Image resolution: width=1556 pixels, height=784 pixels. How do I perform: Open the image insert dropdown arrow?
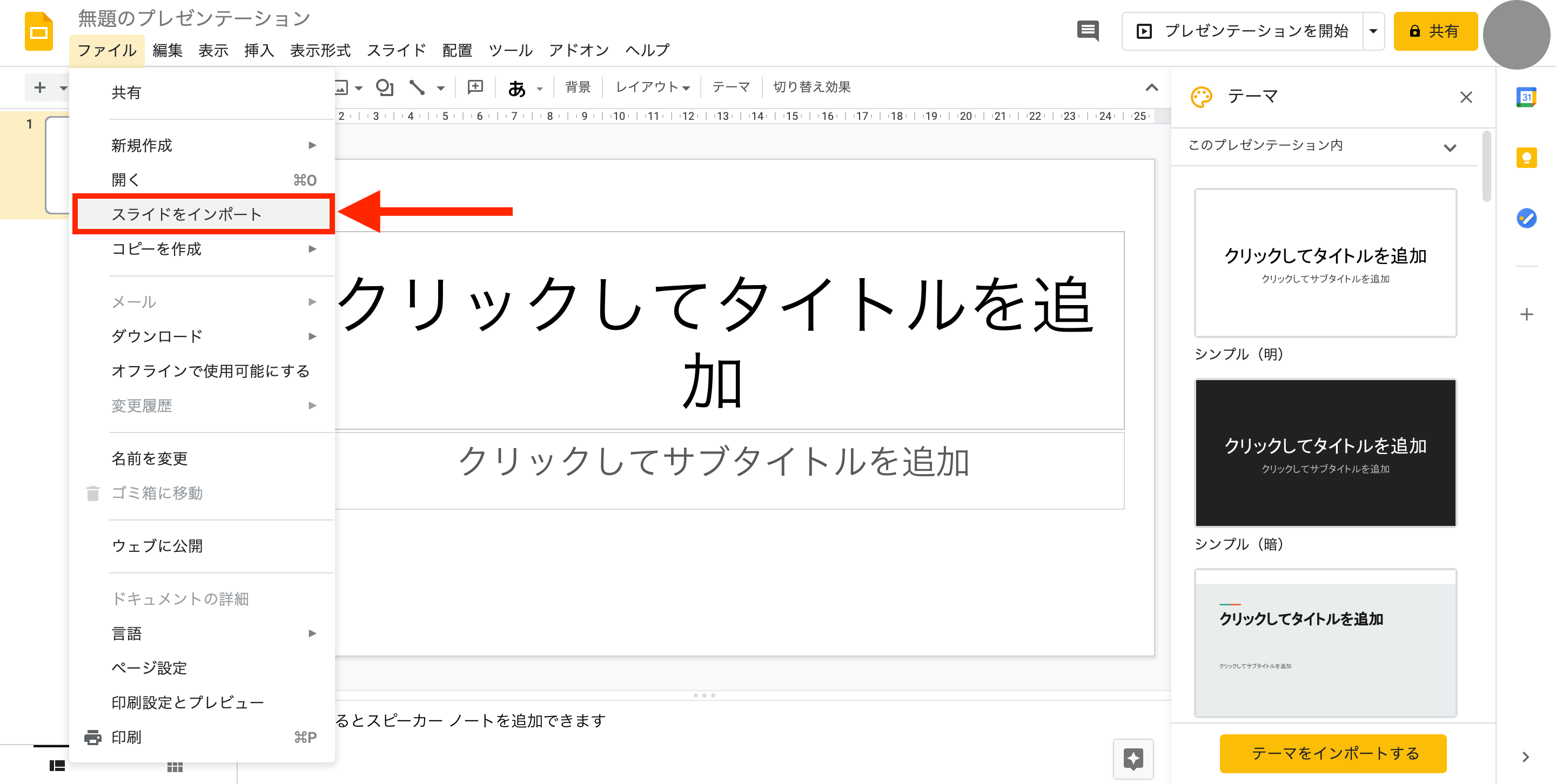[359, 88]
